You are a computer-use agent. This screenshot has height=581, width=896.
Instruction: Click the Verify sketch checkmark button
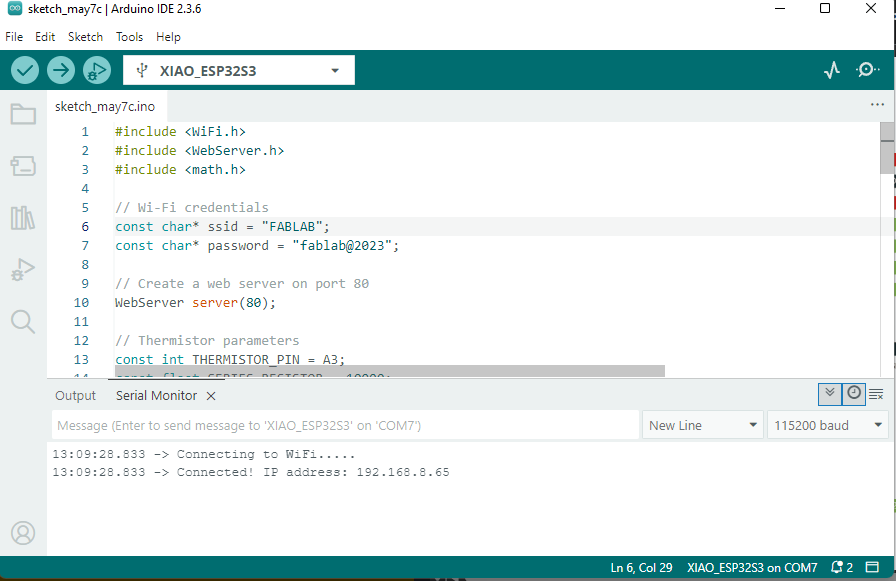coord(25,70)
